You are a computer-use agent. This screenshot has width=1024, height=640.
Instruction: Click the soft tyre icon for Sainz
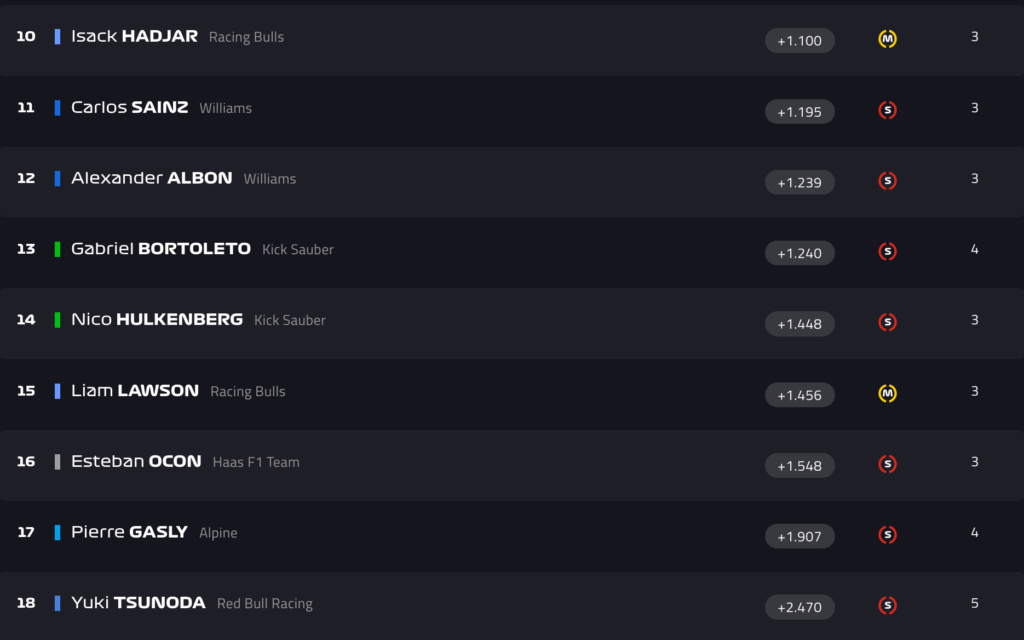pos(887,111)
